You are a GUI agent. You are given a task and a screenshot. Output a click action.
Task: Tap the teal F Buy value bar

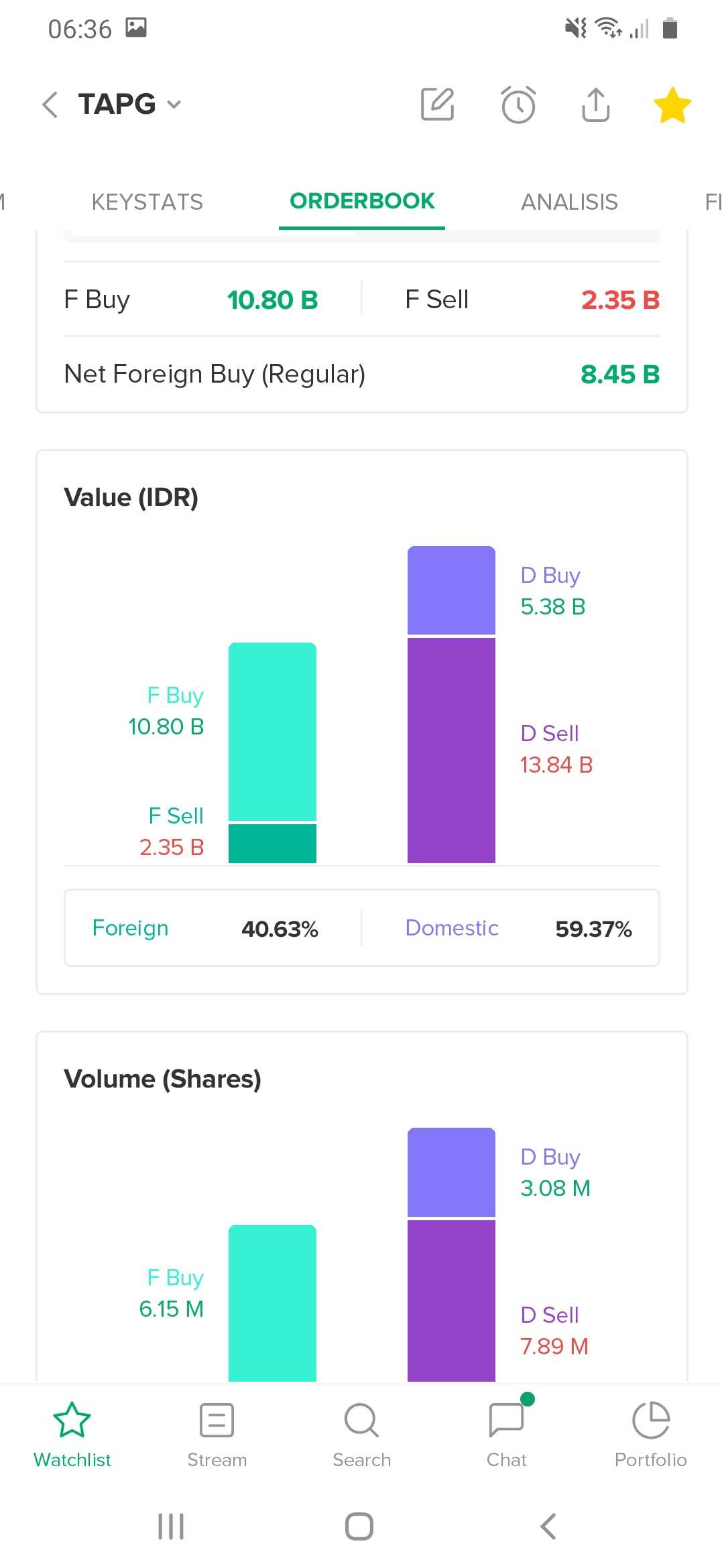click(272, 731)
